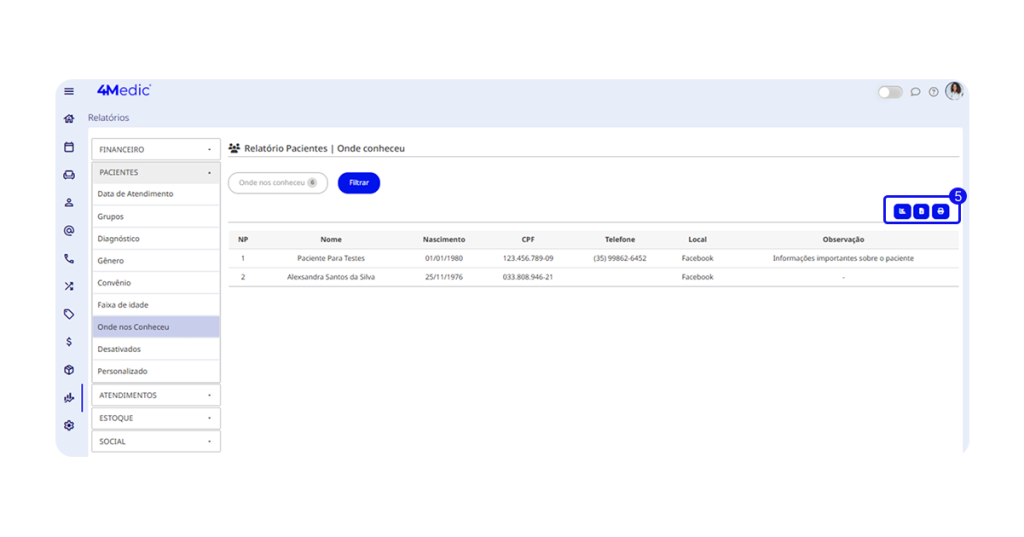
Task: Open the calendar icon in sidebar
Action: 69,147
